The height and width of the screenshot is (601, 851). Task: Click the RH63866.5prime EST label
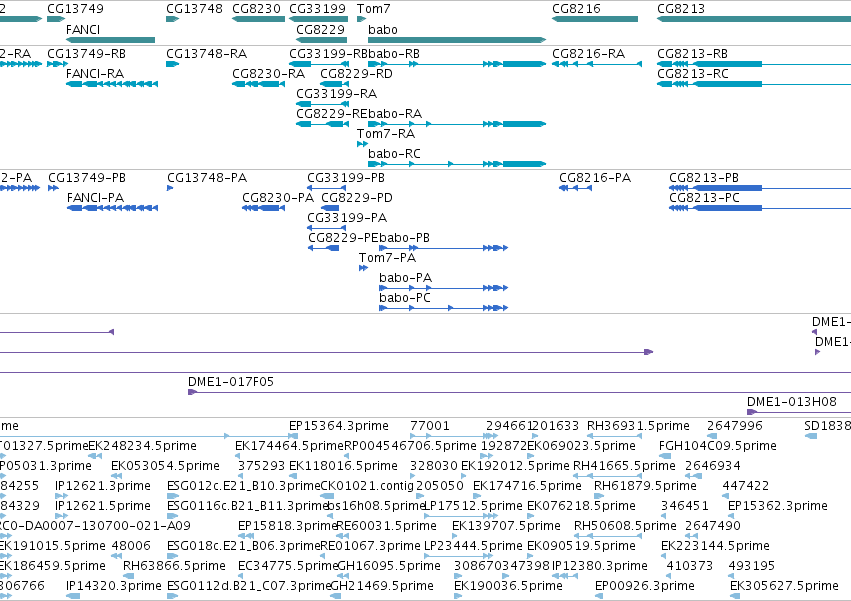(x=174, y=566)
